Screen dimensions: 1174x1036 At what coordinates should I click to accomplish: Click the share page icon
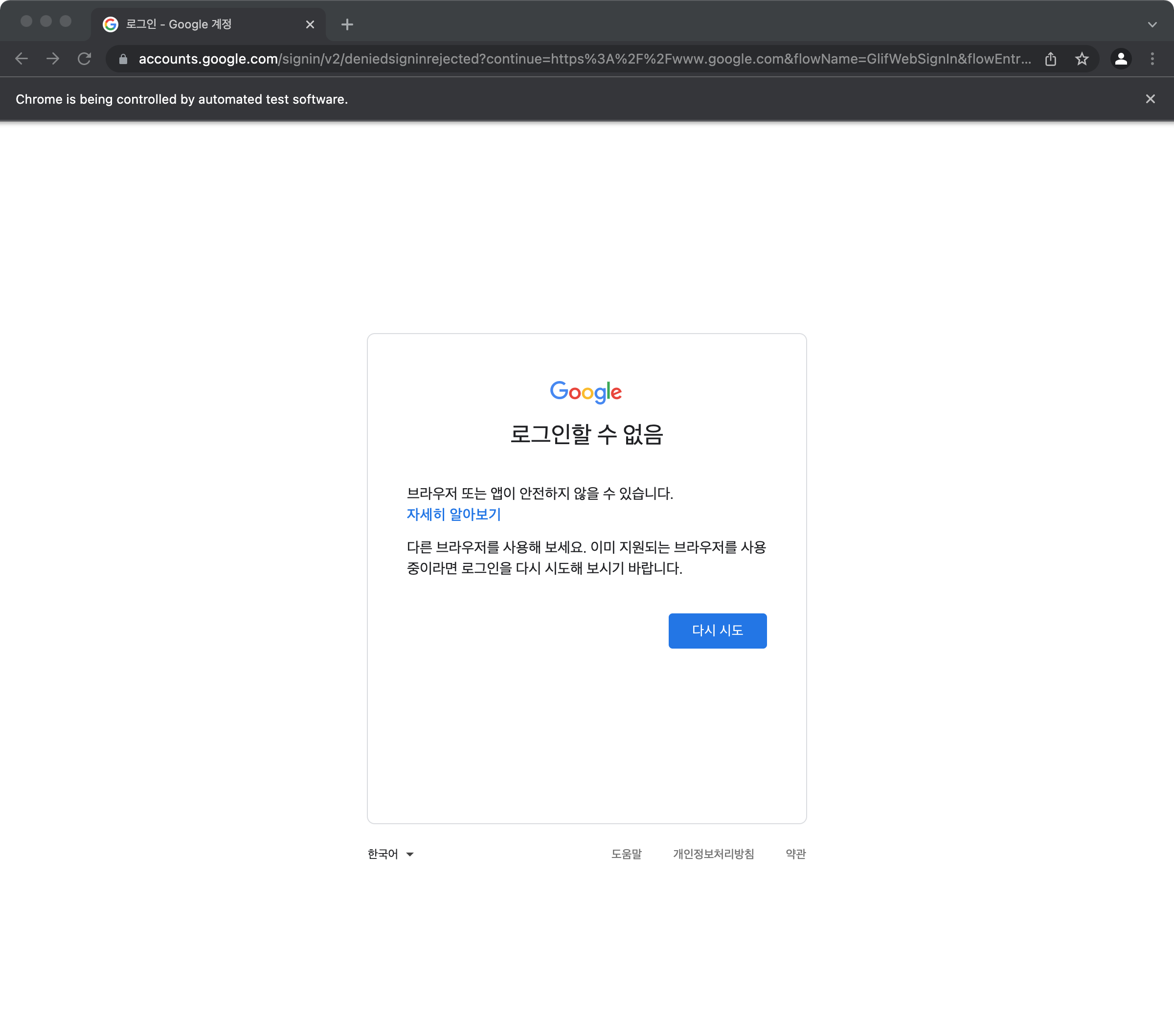(1051, 59)
